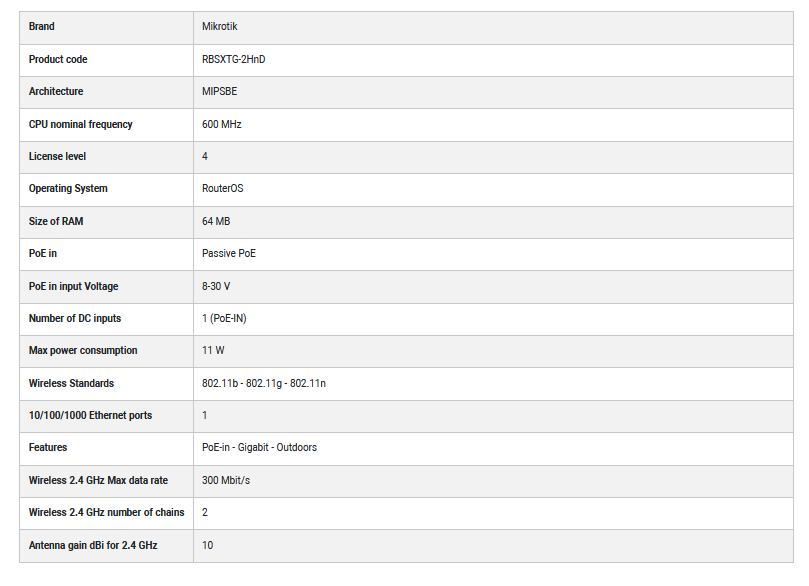Image resolution: width=809 pixels, height=586 pixels.
Task: Click the 11 W power consumption value
Action: (x=213, y=350)
